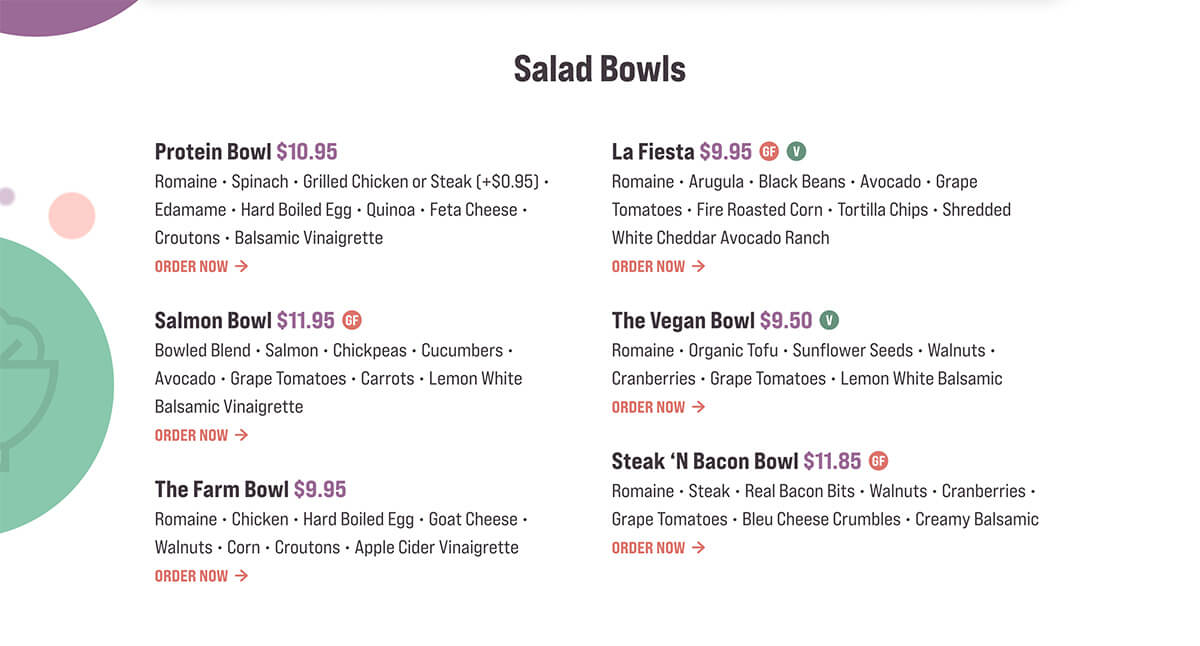Image resolution: width=1200 pixels, height=646 pixels.
Task: Click the Salad Bowls section heading
Action: pyautogui.click(x=600, y=69)
